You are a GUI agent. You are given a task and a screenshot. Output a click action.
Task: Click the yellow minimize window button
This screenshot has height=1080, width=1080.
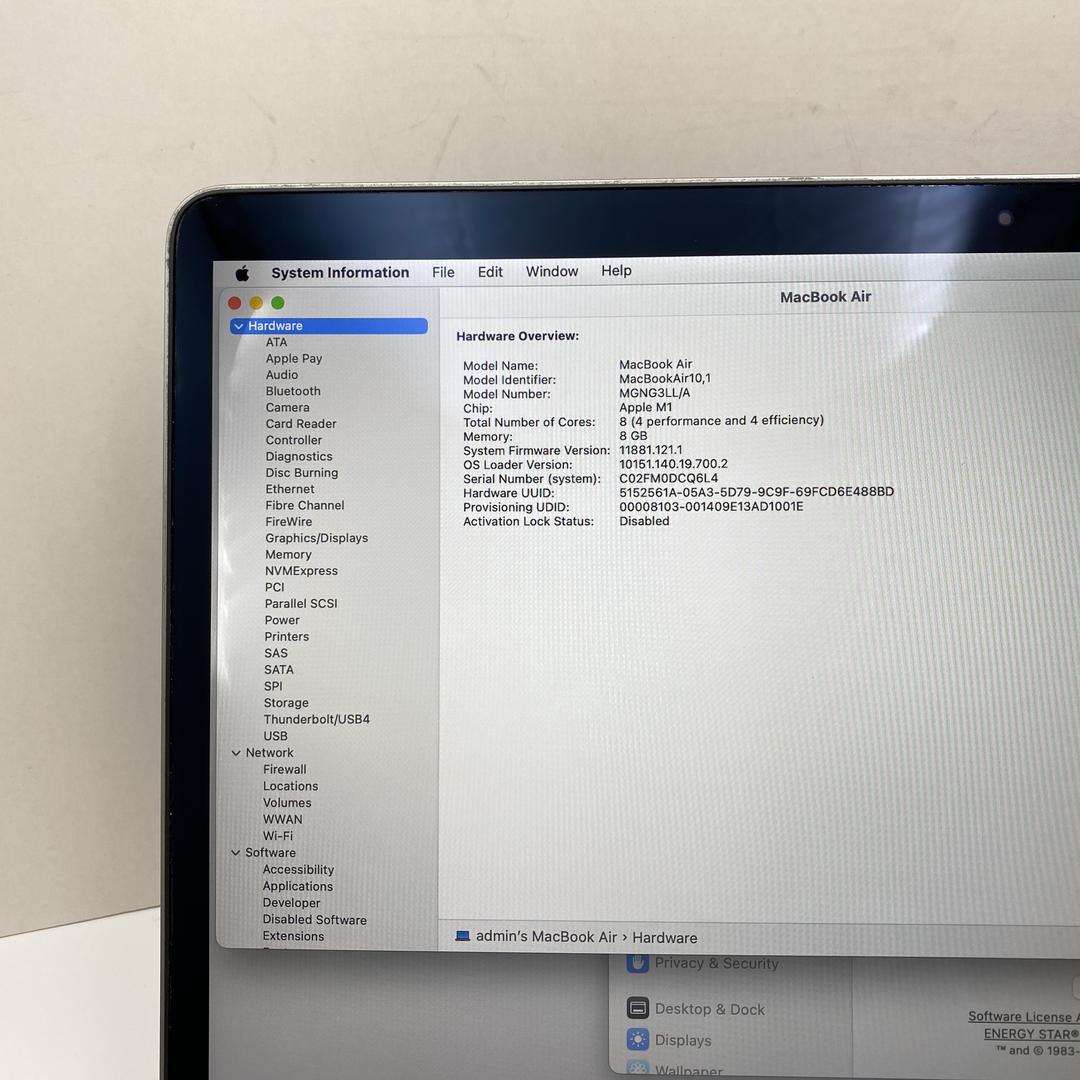click(256, 303)
